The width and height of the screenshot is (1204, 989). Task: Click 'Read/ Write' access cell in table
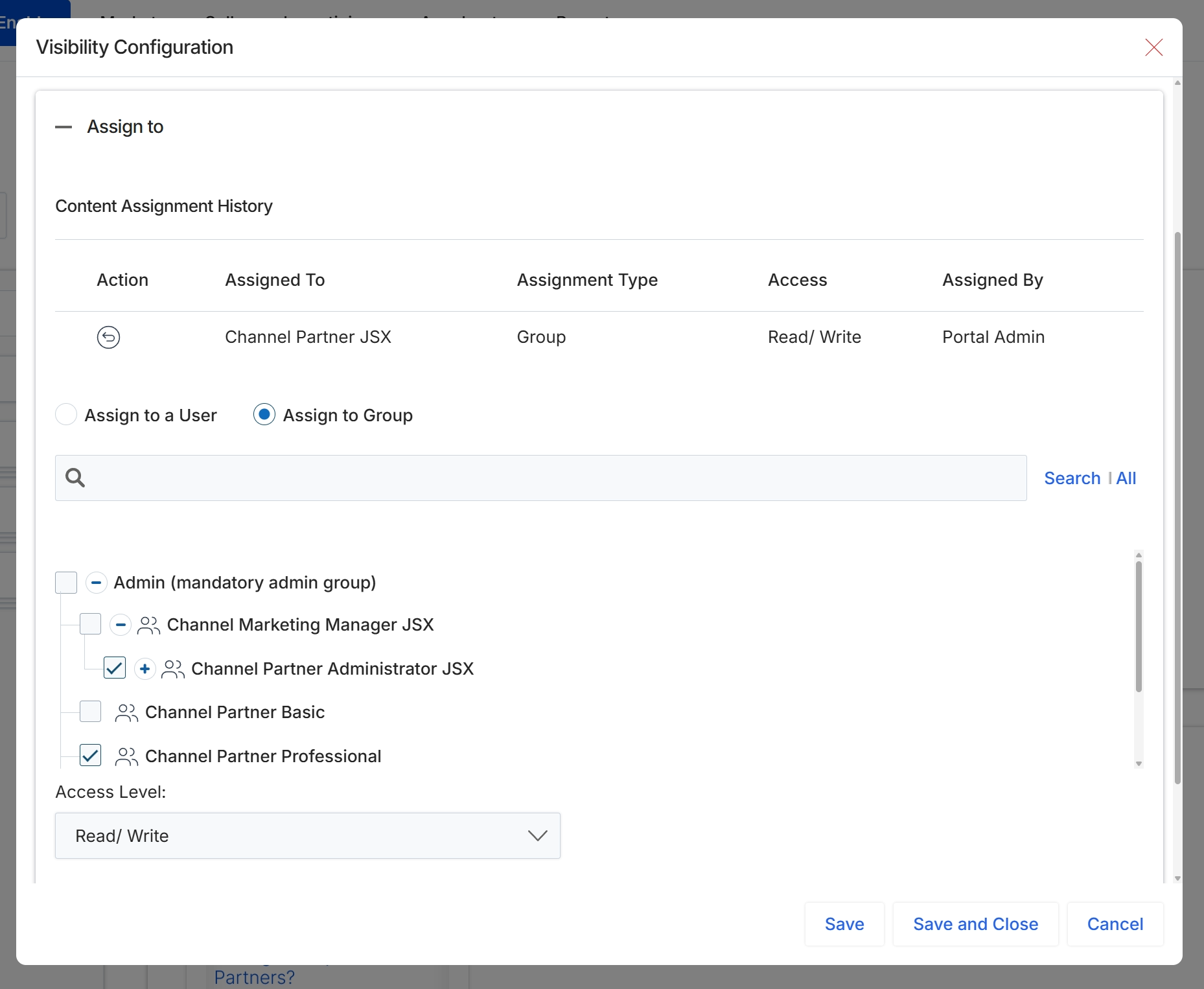[x=815, y=337]
